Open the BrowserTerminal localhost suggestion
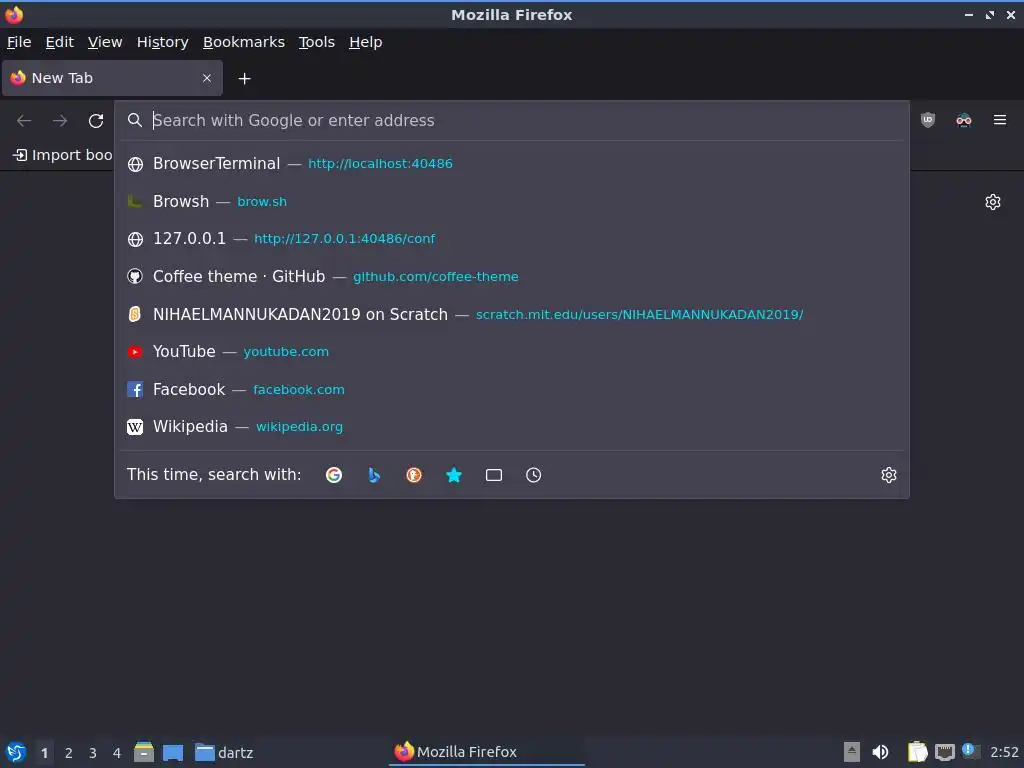The height and width of the screenshot is (768, 1024). [512, 164]
